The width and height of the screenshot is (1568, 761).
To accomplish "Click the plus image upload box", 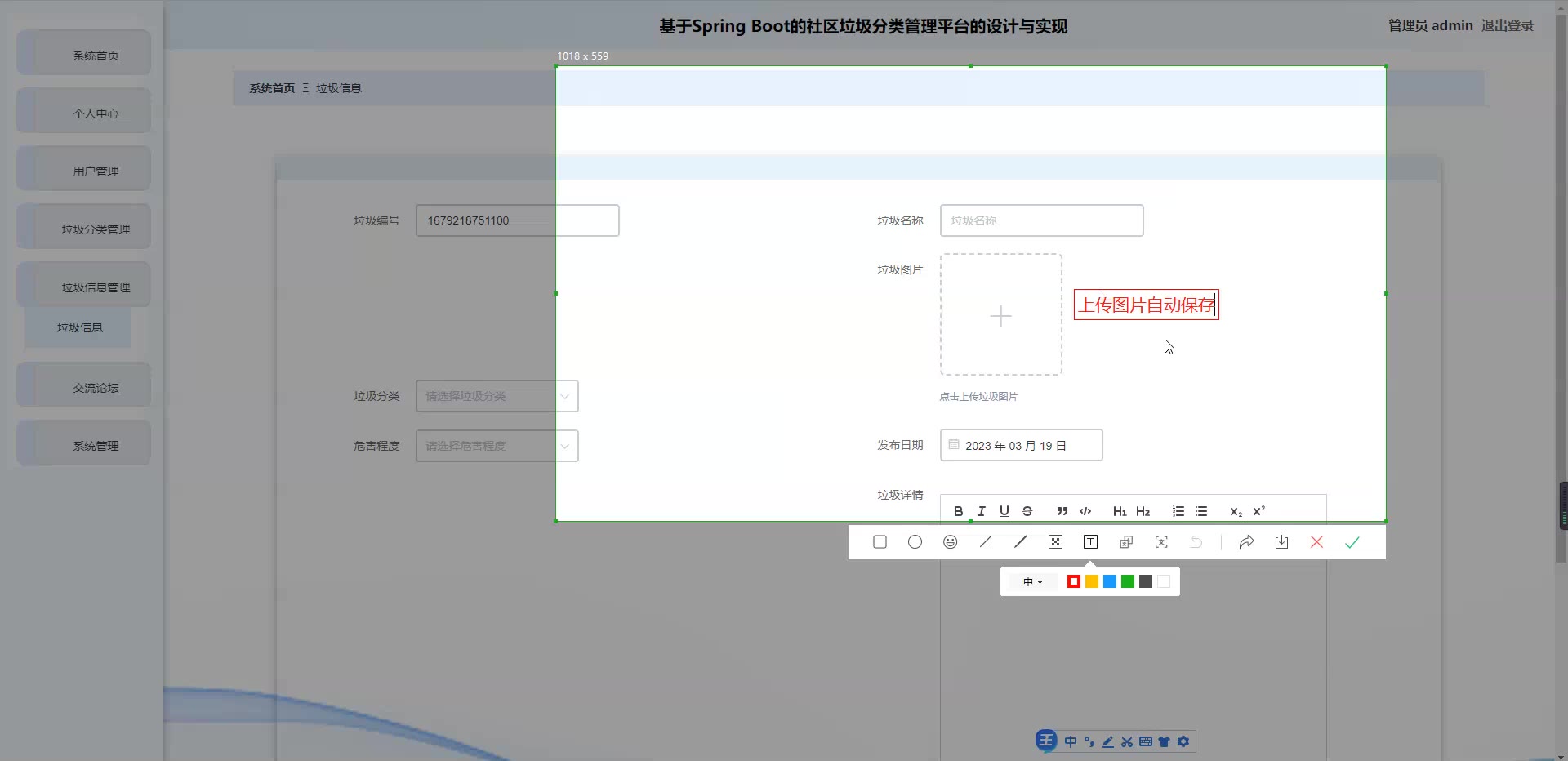I will [1001, 314].
